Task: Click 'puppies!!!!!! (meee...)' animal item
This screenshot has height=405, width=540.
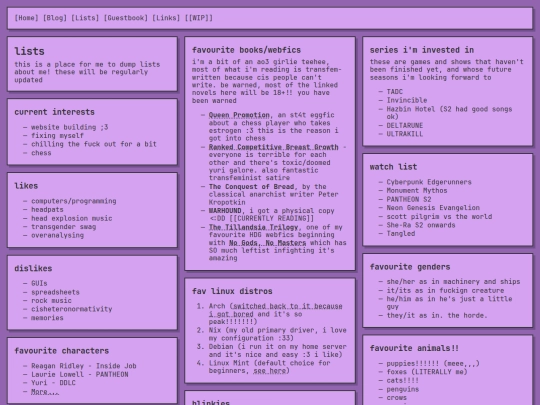Action: (433, 364)
